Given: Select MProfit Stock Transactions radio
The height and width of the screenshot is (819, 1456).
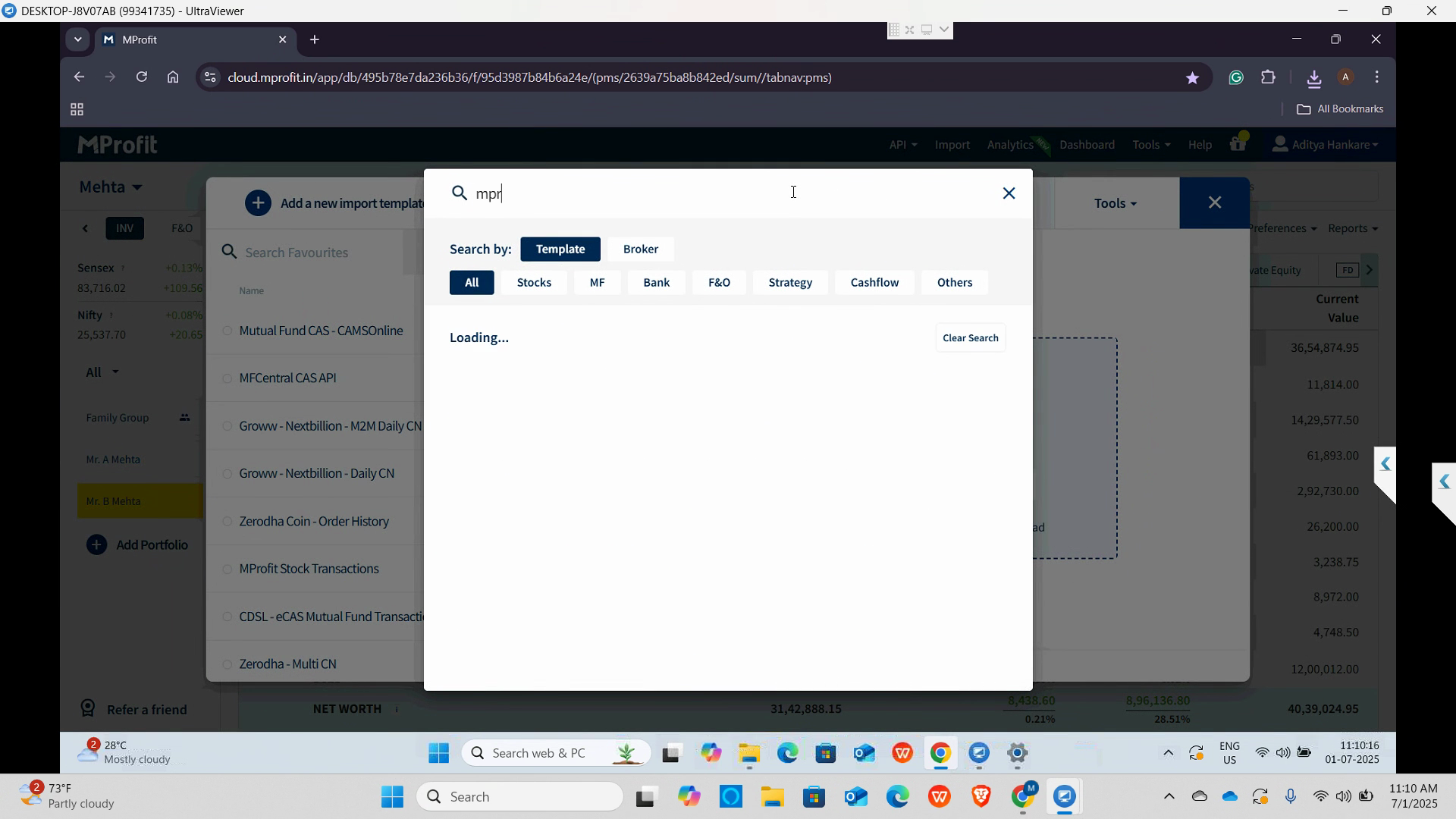Looking at the screenshot, I should (x=227, y=570).
